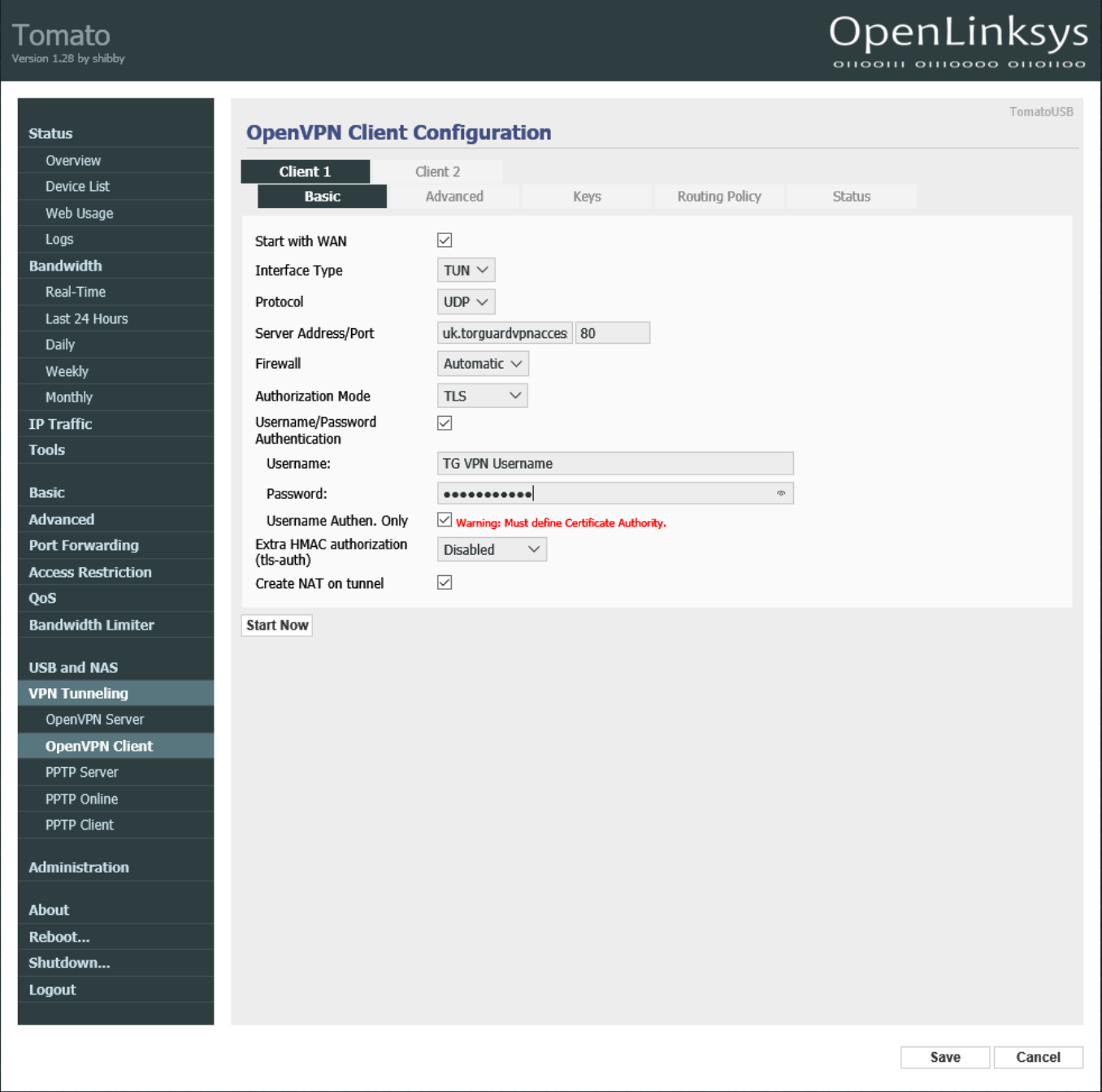Open the Status menu section
This screenshot has width=1102, height=1092.
tap(115, 133)
